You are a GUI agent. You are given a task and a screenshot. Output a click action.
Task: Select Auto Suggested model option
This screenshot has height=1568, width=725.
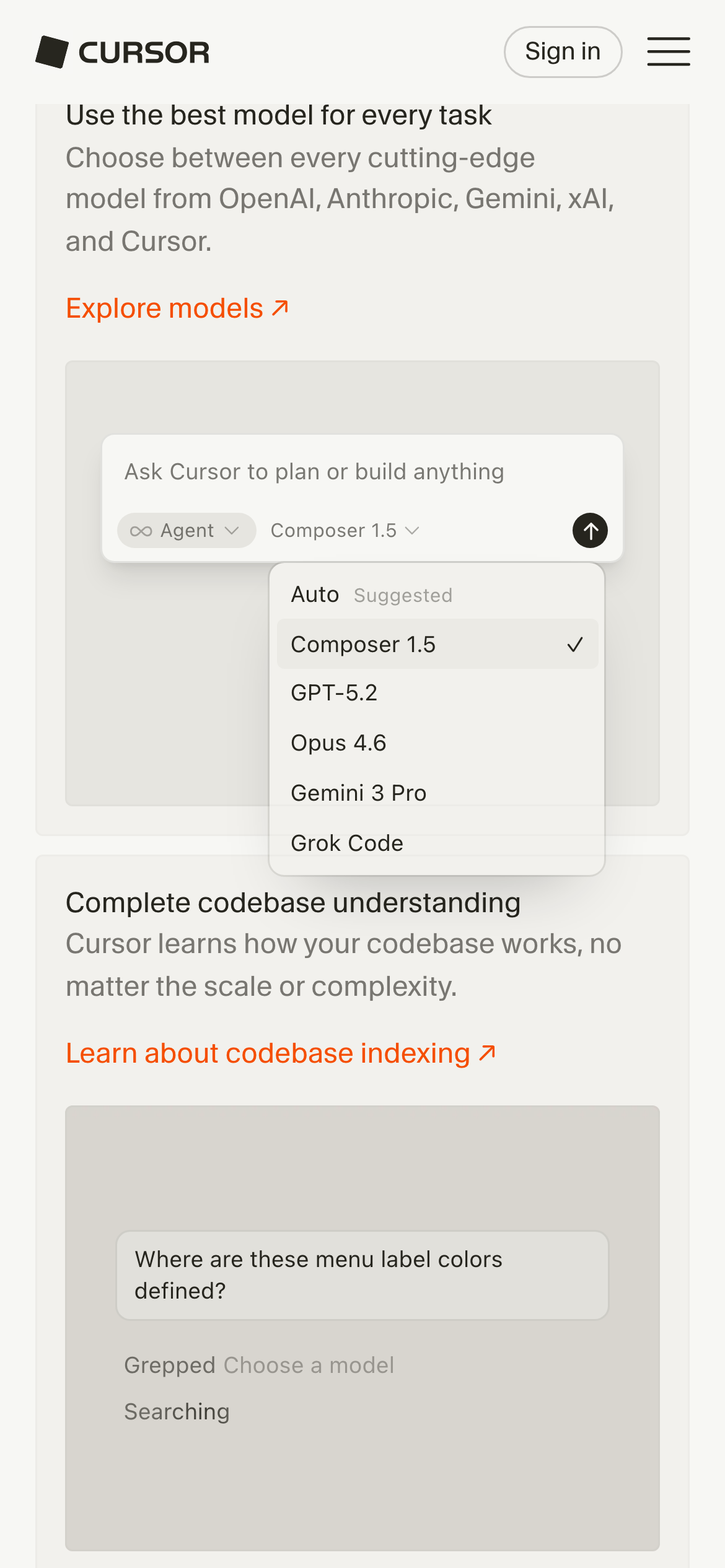coord(372,595)
